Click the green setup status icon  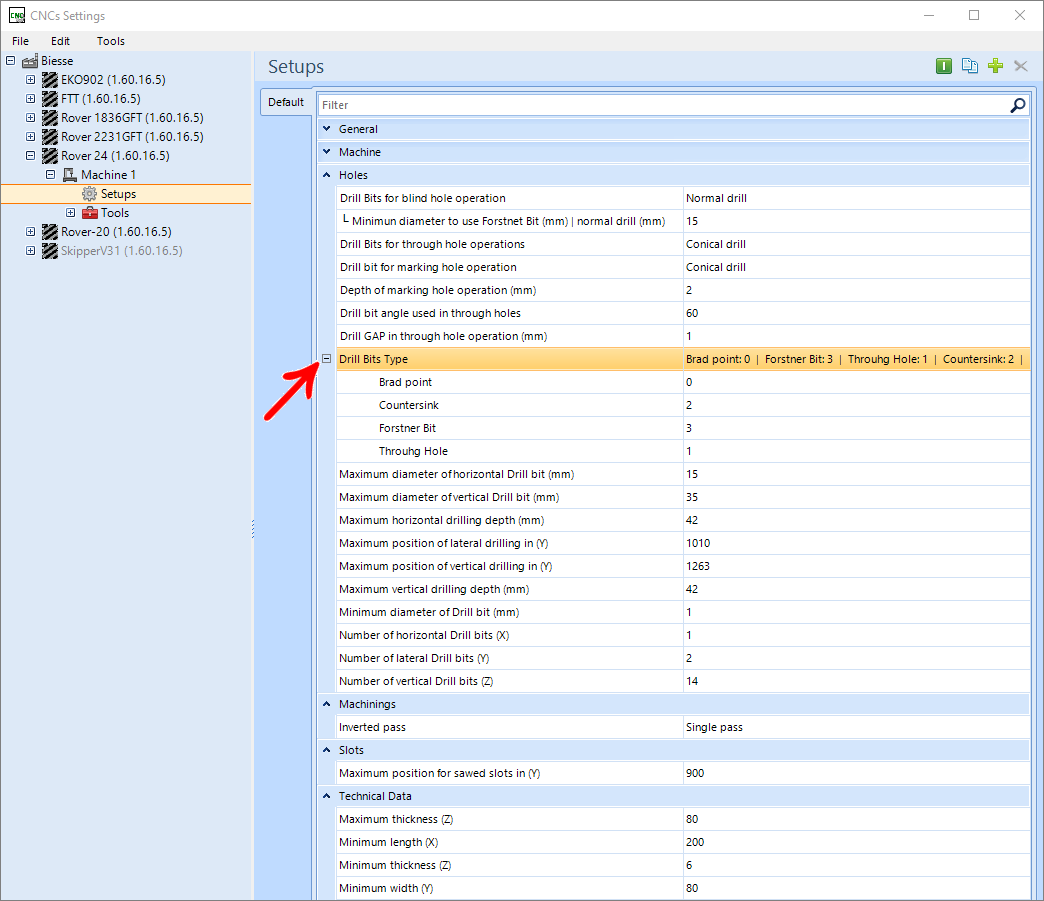943,66
